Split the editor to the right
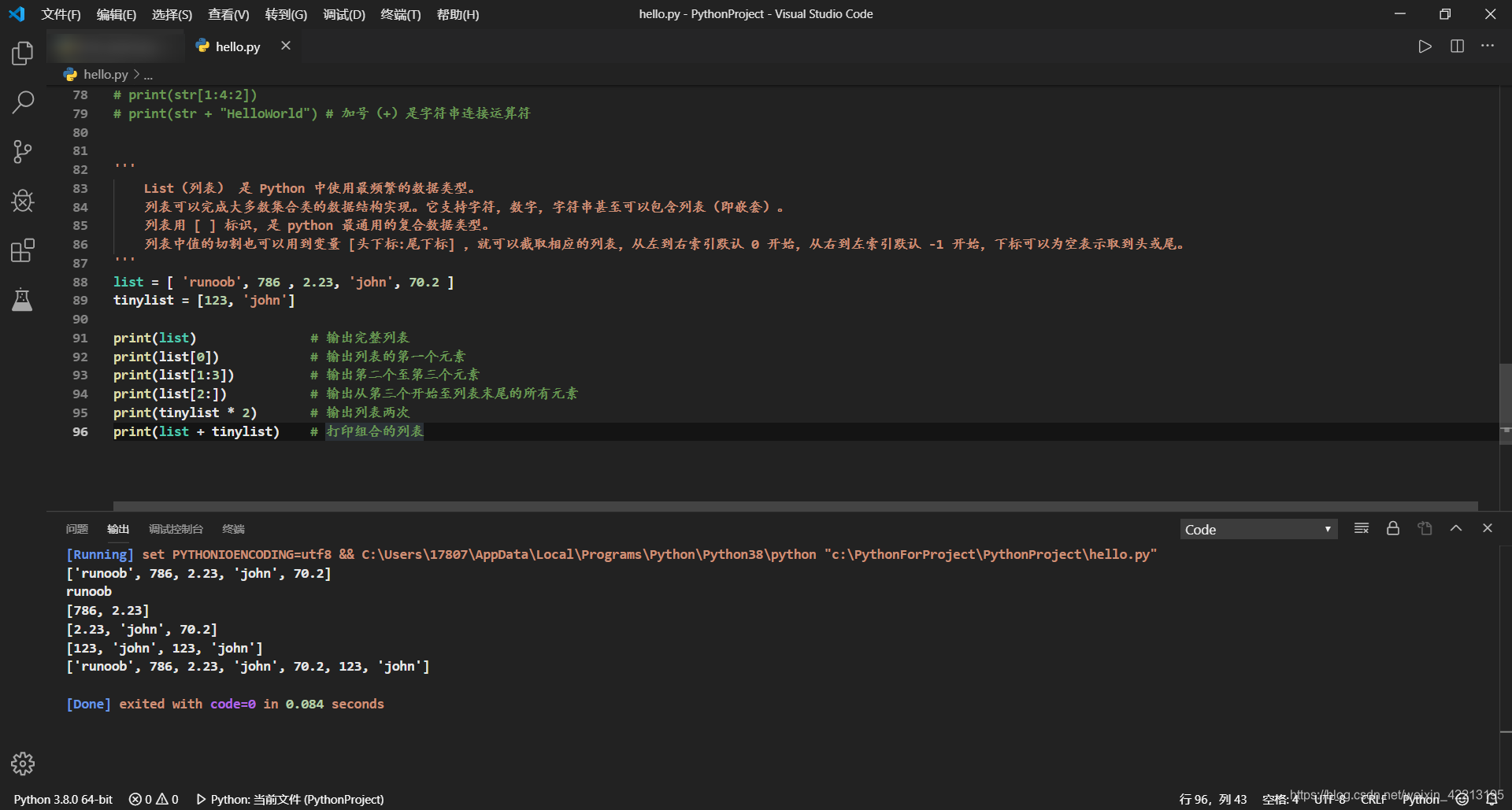 click(1457, 46)
